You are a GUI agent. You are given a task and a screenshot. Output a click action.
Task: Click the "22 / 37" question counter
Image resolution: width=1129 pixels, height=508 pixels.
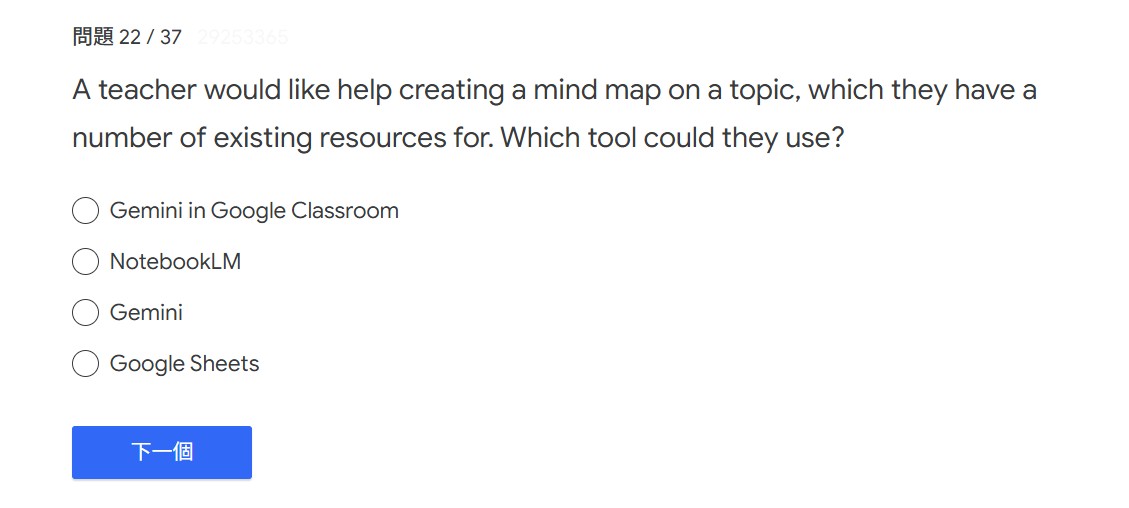(150, 38)
